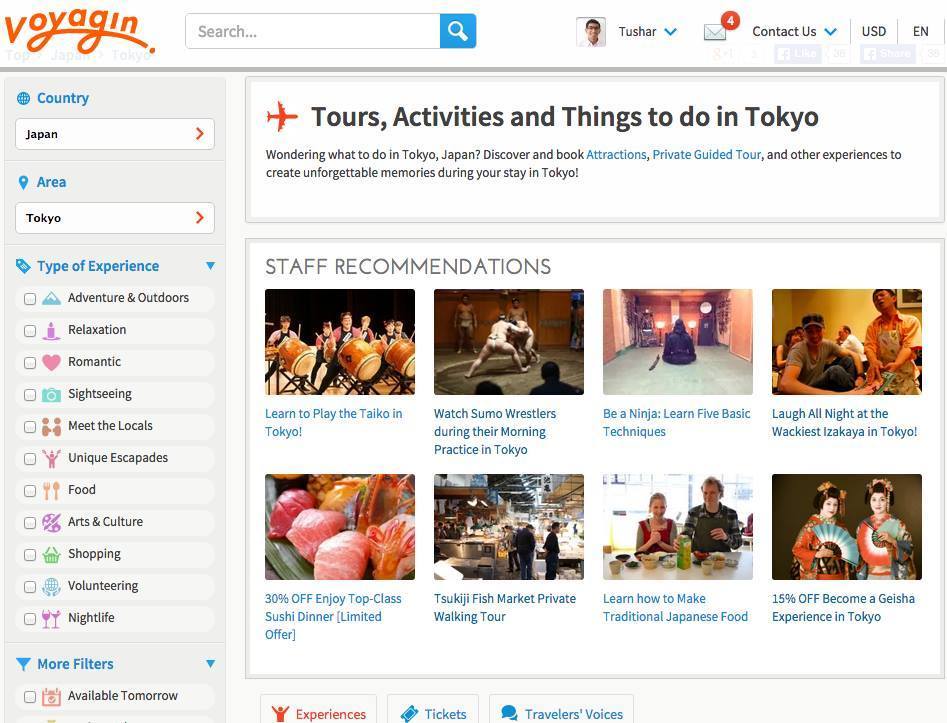This screenshot has width=947, height=723.
Task: Expand the Contact Us dropdown
Action: (794, 32)
